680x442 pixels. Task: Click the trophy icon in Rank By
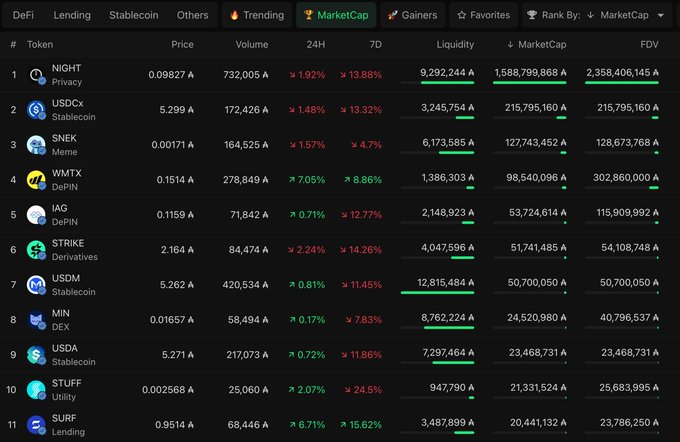click(531, 15)
